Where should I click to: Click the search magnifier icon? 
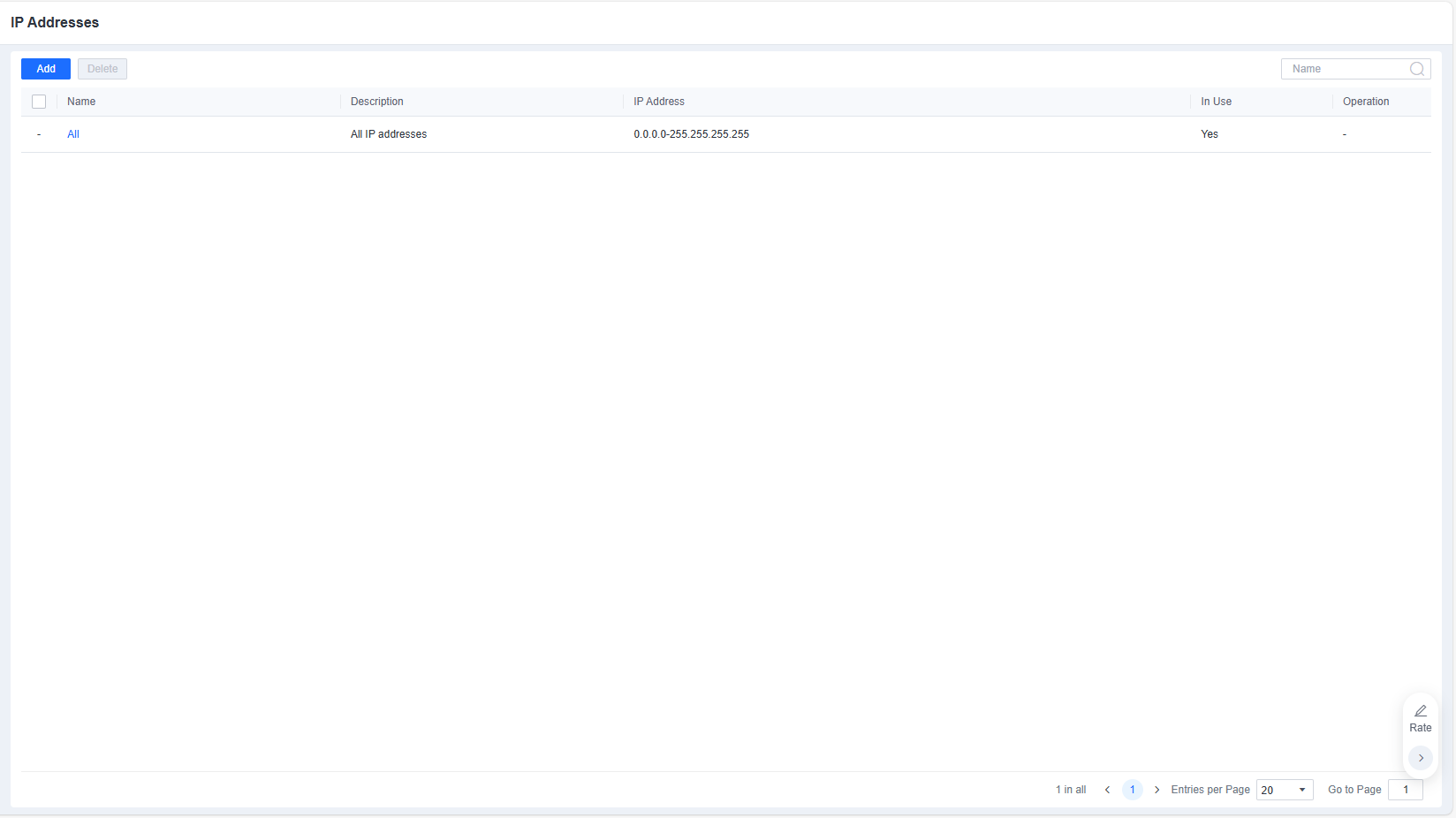pos(1417,69)
